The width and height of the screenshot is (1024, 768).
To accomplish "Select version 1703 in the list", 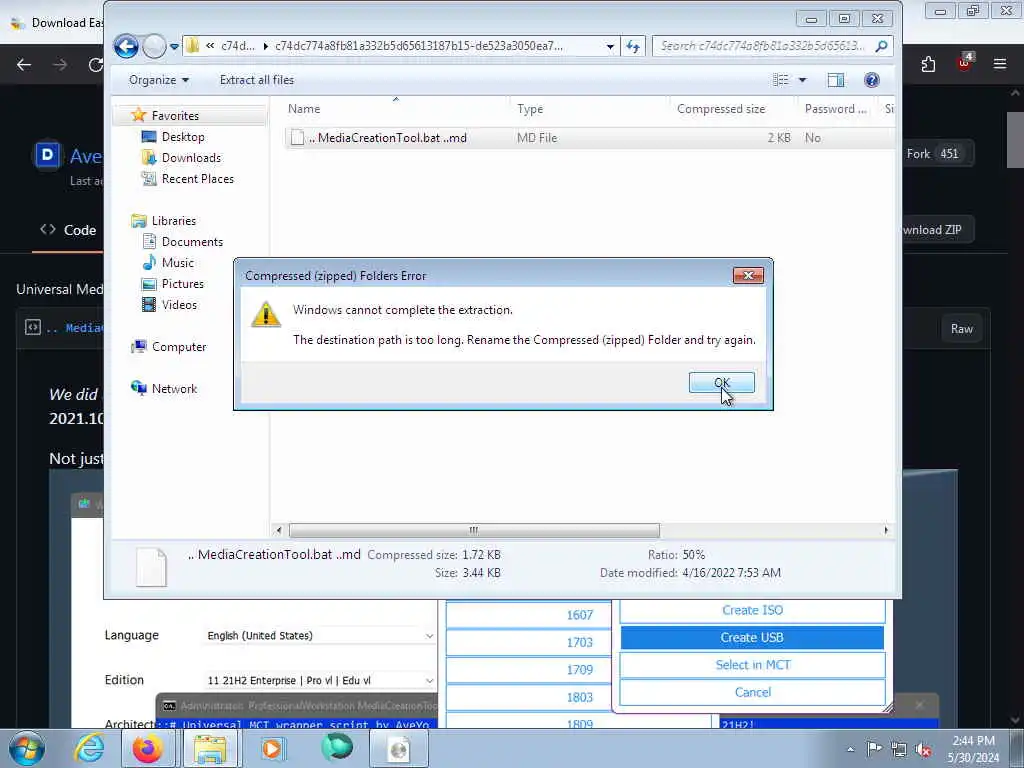I will 528,643.
